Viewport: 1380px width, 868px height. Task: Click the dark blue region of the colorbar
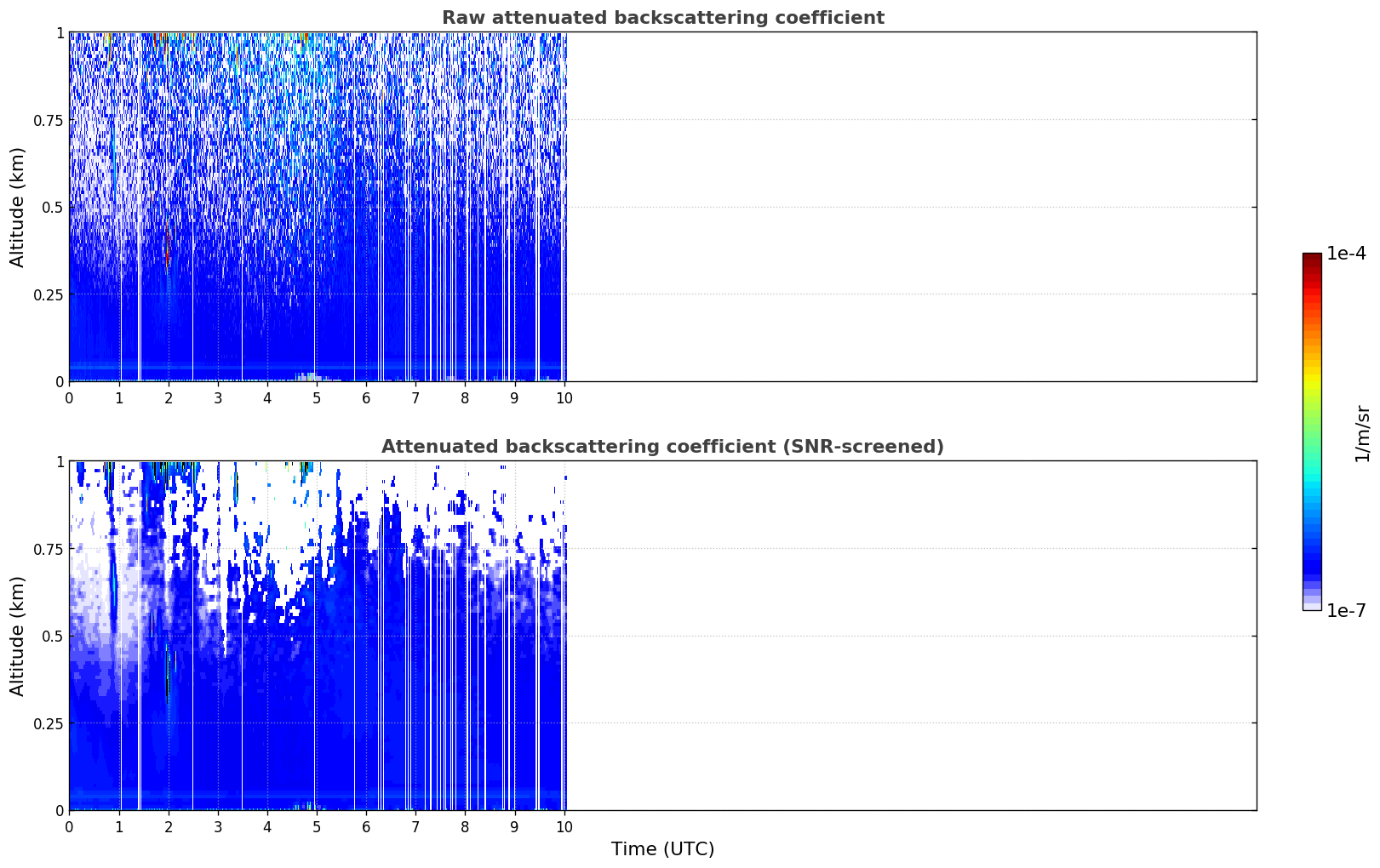(1312, 557)
